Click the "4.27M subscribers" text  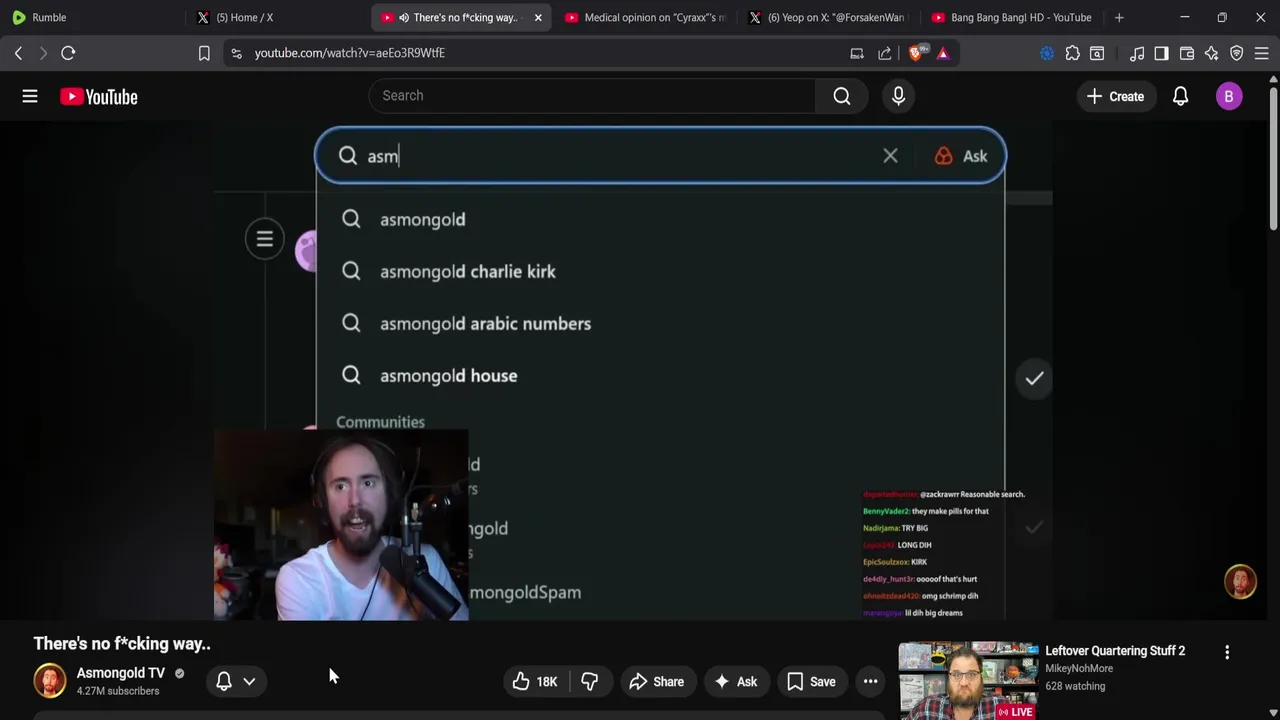(x=118, y=691)
